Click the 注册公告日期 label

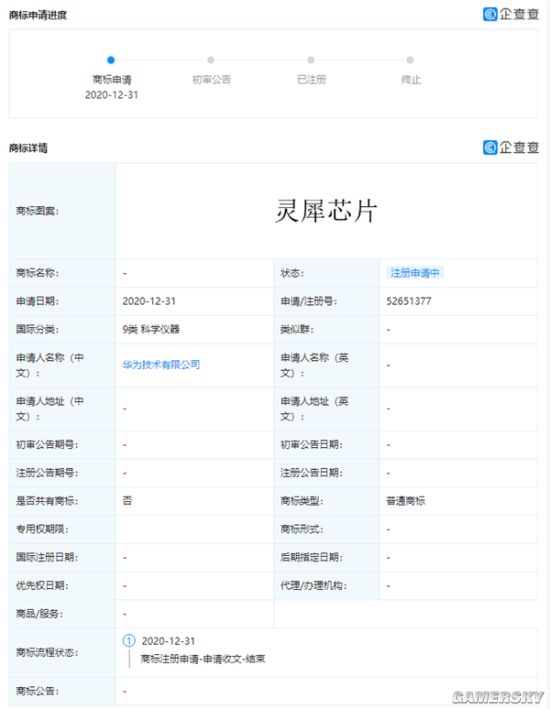tap(311, 473)
